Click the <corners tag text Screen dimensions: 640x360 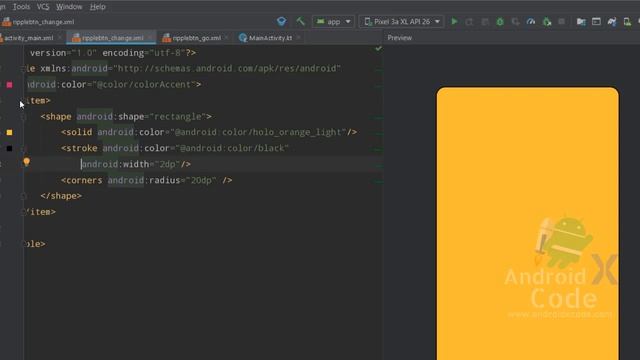click(82, 180)
